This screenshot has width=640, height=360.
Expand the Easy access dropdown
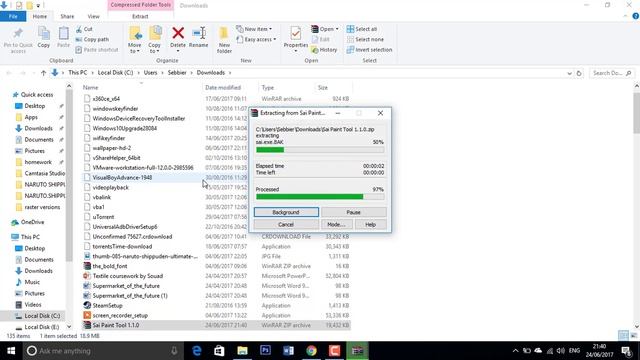[x=275, y=40]
